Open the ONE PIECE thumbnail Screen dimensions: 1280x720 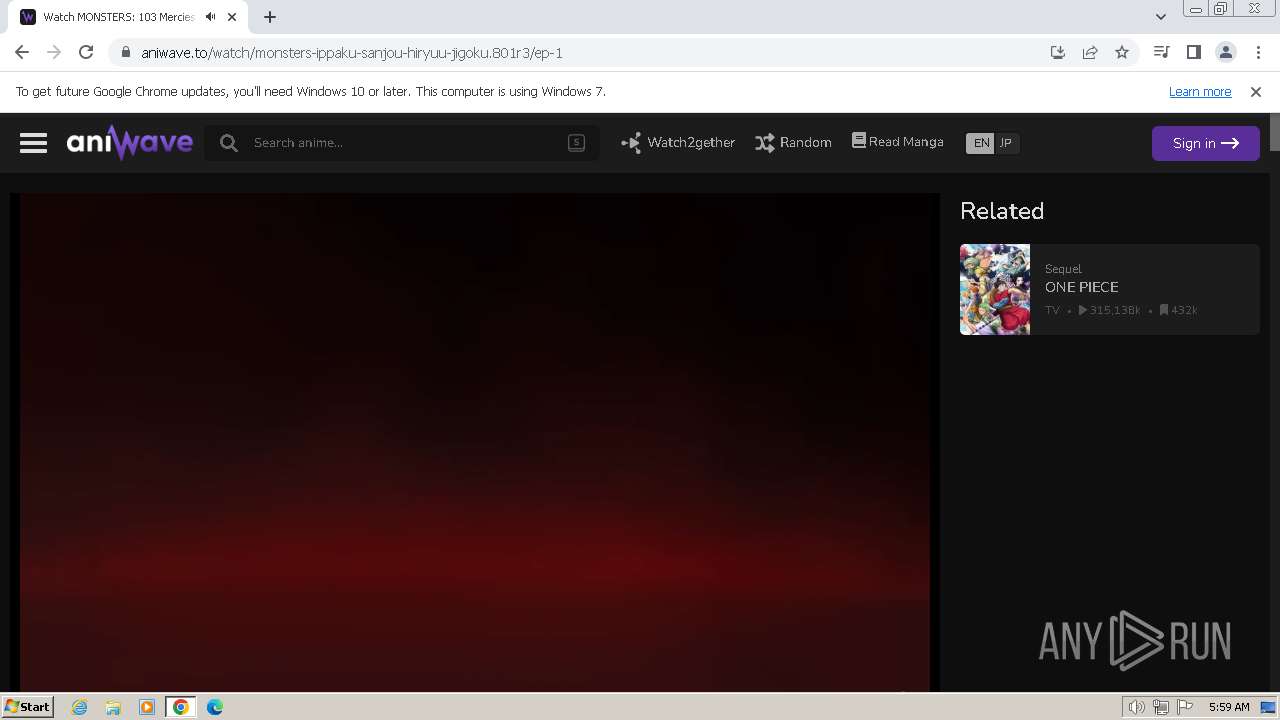[995, 289]
